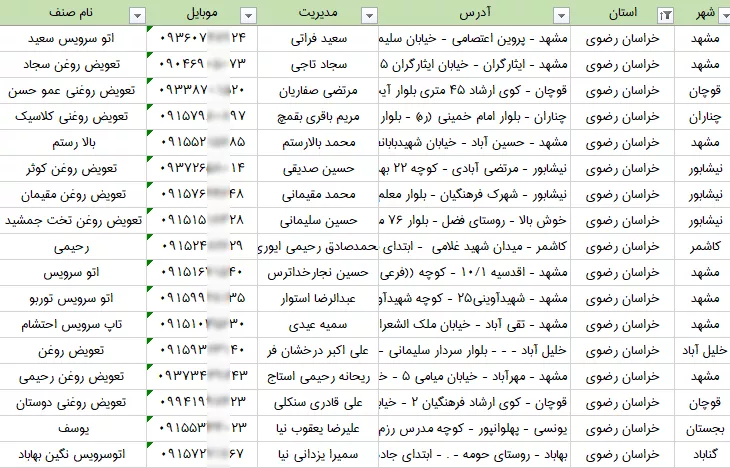730x468 pixels.
Task: Select manager cell سمیه عیدی
Action: (x=318, y=325)
